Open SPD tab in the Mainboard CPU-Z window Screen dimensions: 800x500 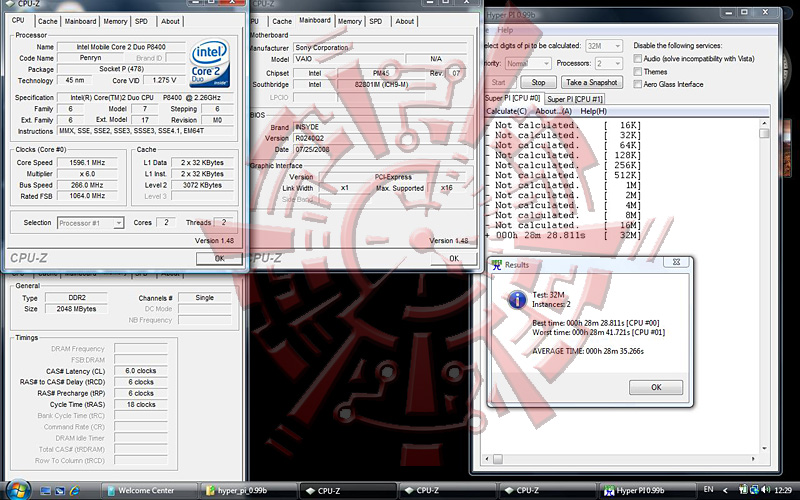coord(376,21)
